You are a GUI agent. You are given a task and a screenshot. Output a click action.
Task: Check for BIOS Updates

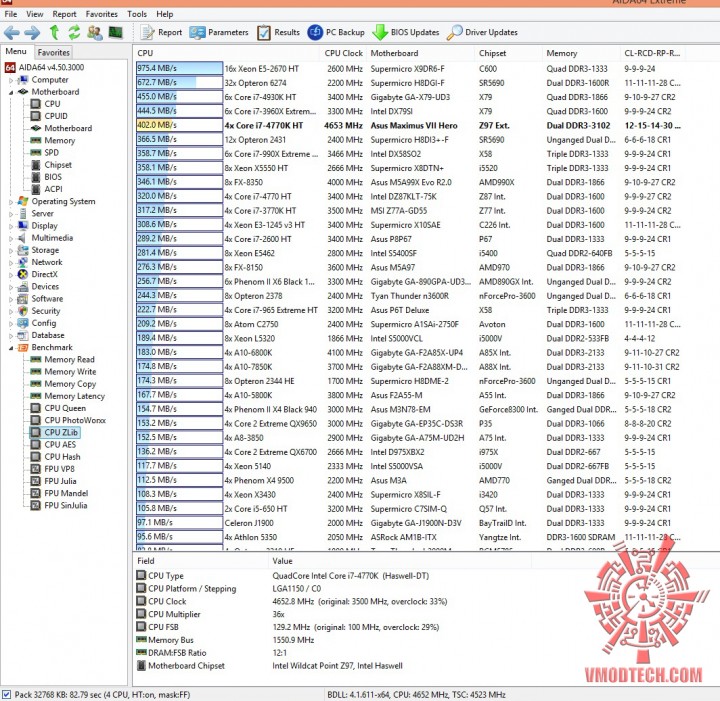405,32
